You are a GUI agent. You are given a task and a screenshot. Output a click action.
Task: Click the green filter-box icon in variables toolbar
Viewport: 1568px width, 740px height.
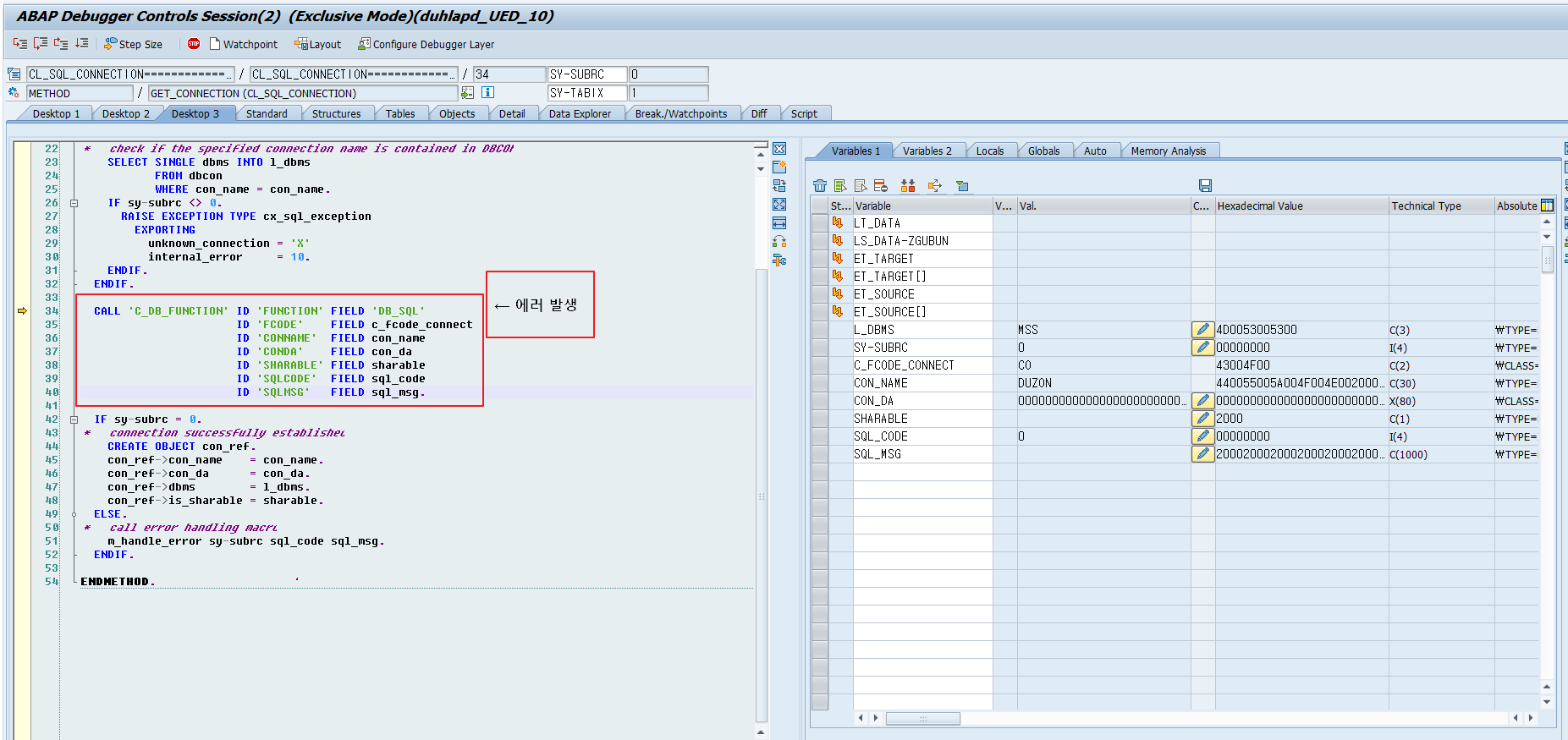[962, 185]
